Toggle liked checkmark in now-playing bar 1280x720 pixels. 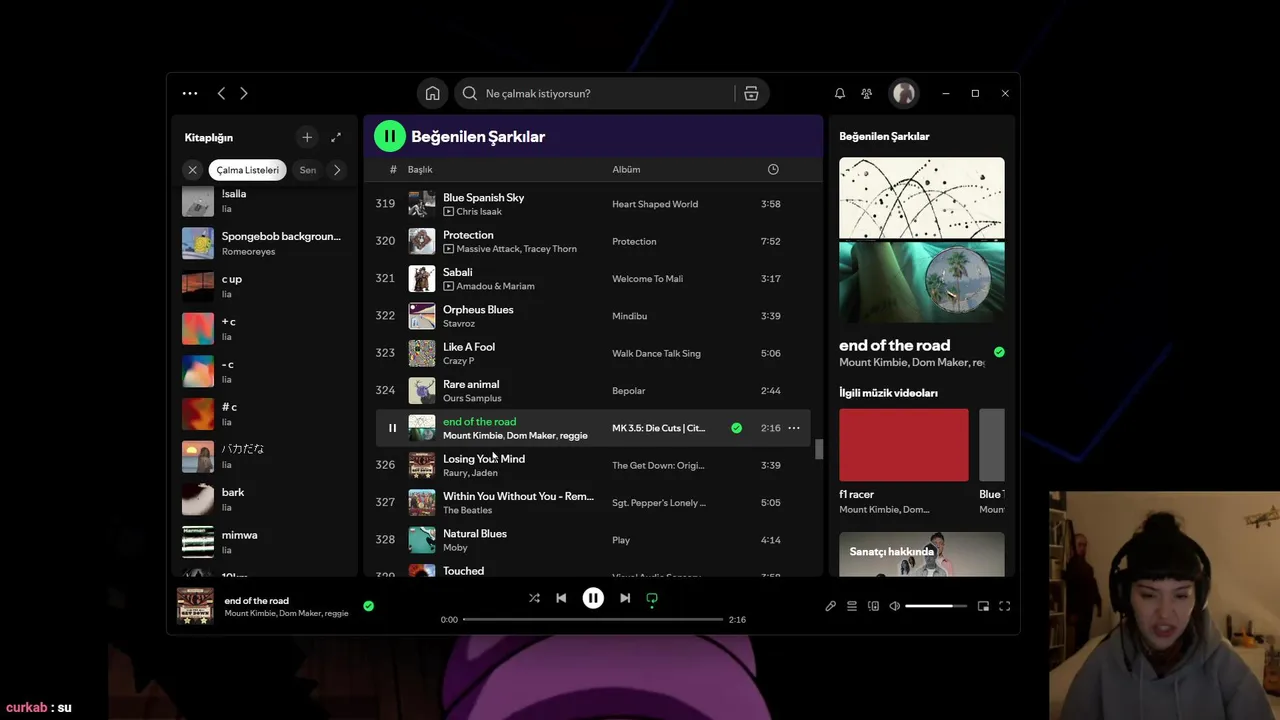click(x=368, y=606)
